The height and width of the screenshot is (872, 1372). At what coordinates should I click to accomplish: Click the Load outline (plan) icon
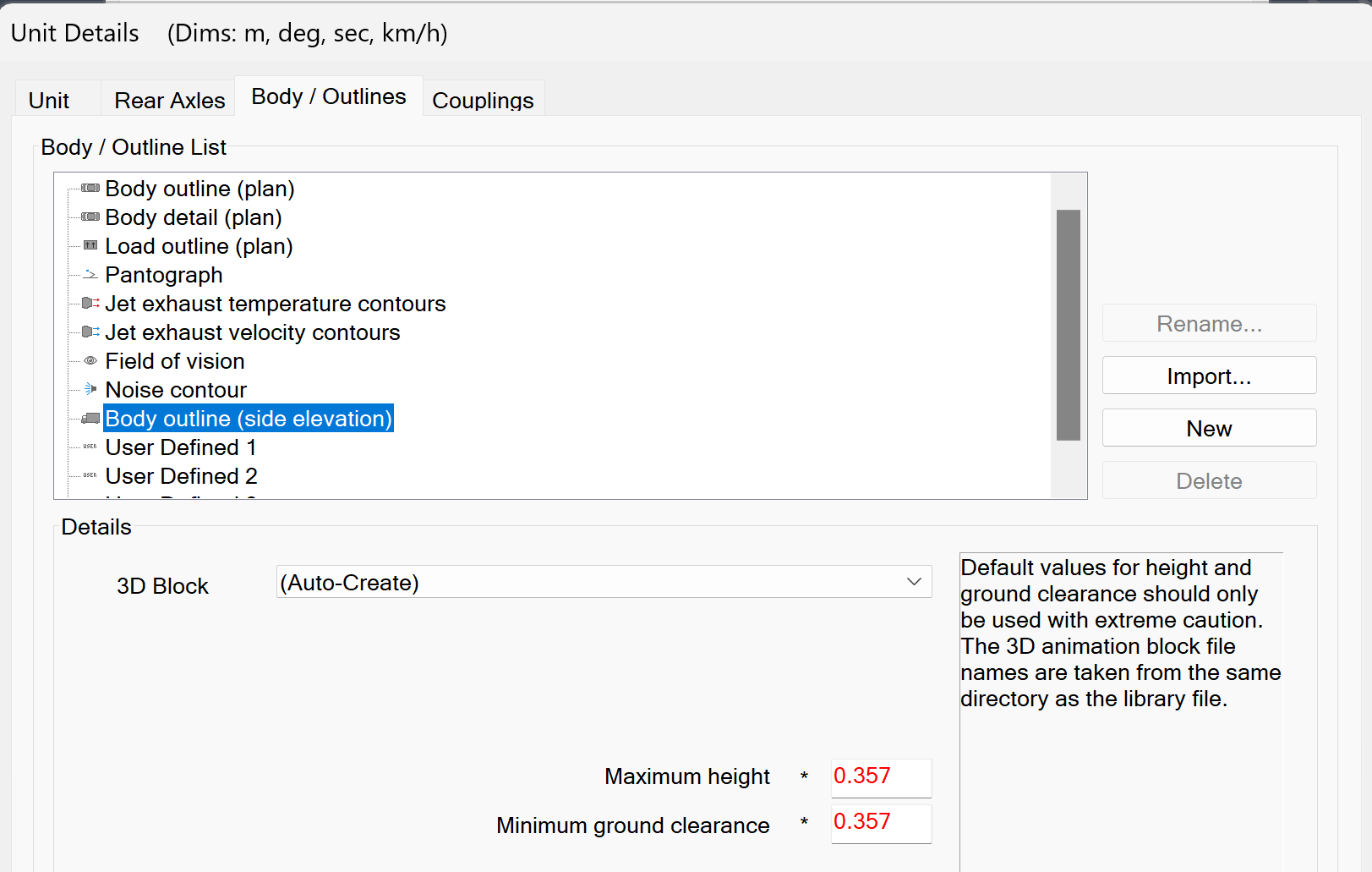pyautogui.click(x=90, y=246)
